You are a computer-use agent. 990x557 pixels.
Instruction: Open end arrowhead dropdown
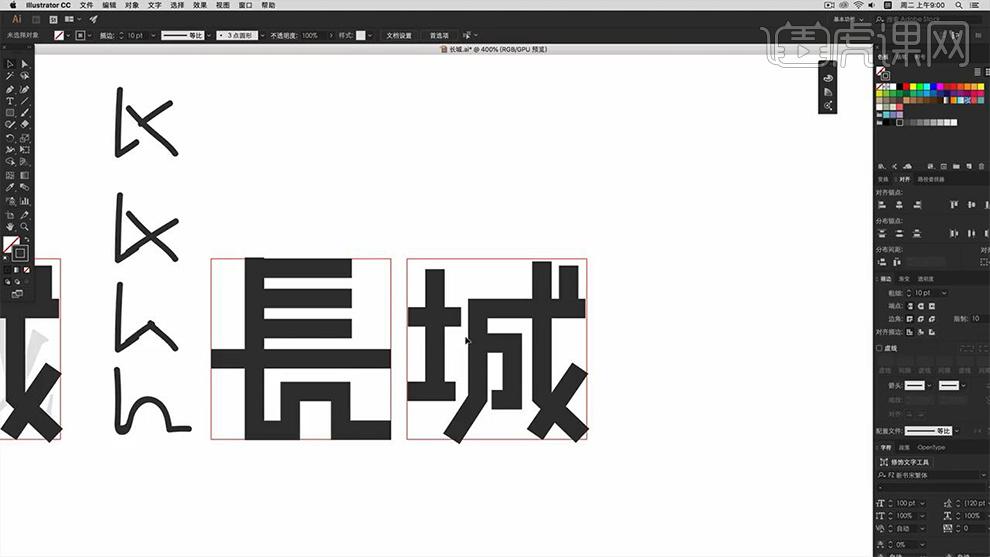pyautogui.click(x=963, y=385)
